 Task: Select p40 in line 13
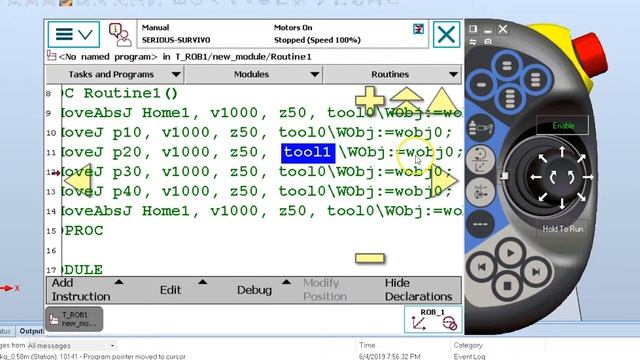(x=127, y=191)
